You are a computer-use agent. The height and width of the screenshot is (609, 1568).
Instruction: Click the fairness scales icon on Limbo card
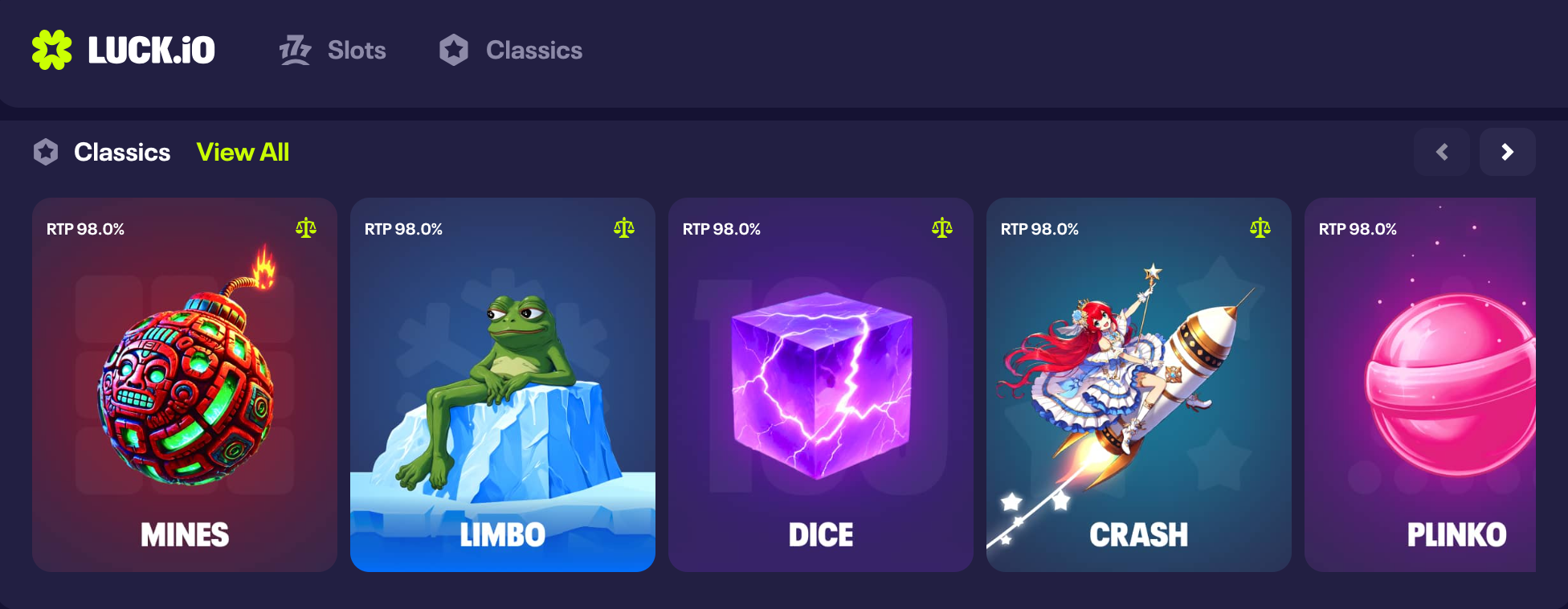(624, 228)
